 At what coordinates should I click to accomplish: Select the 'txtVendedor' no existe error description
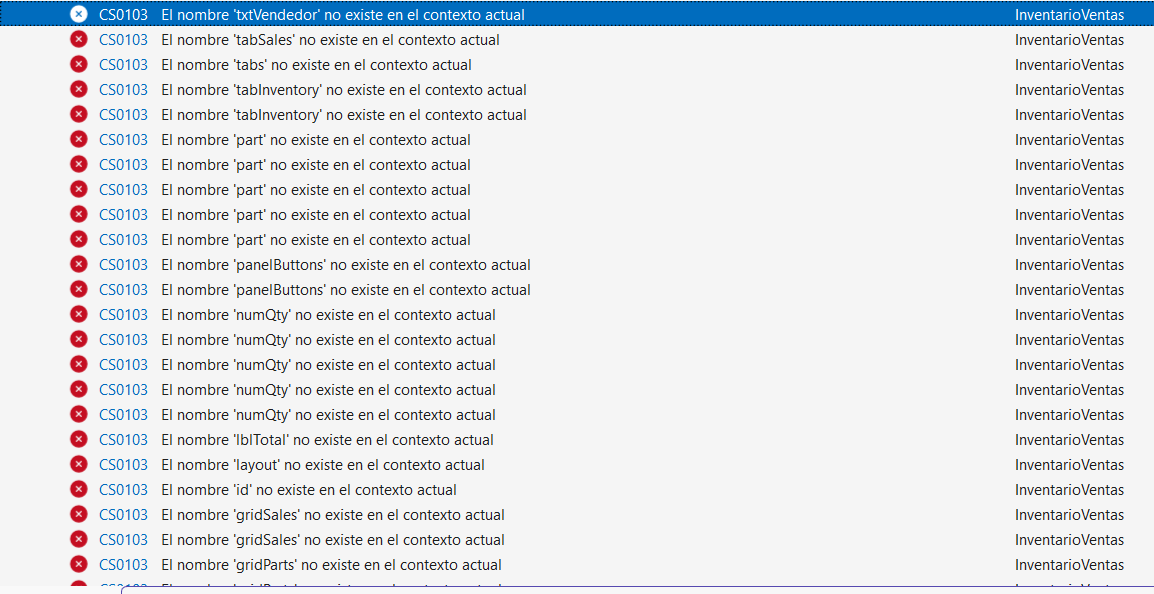click(x=342, y=15)
